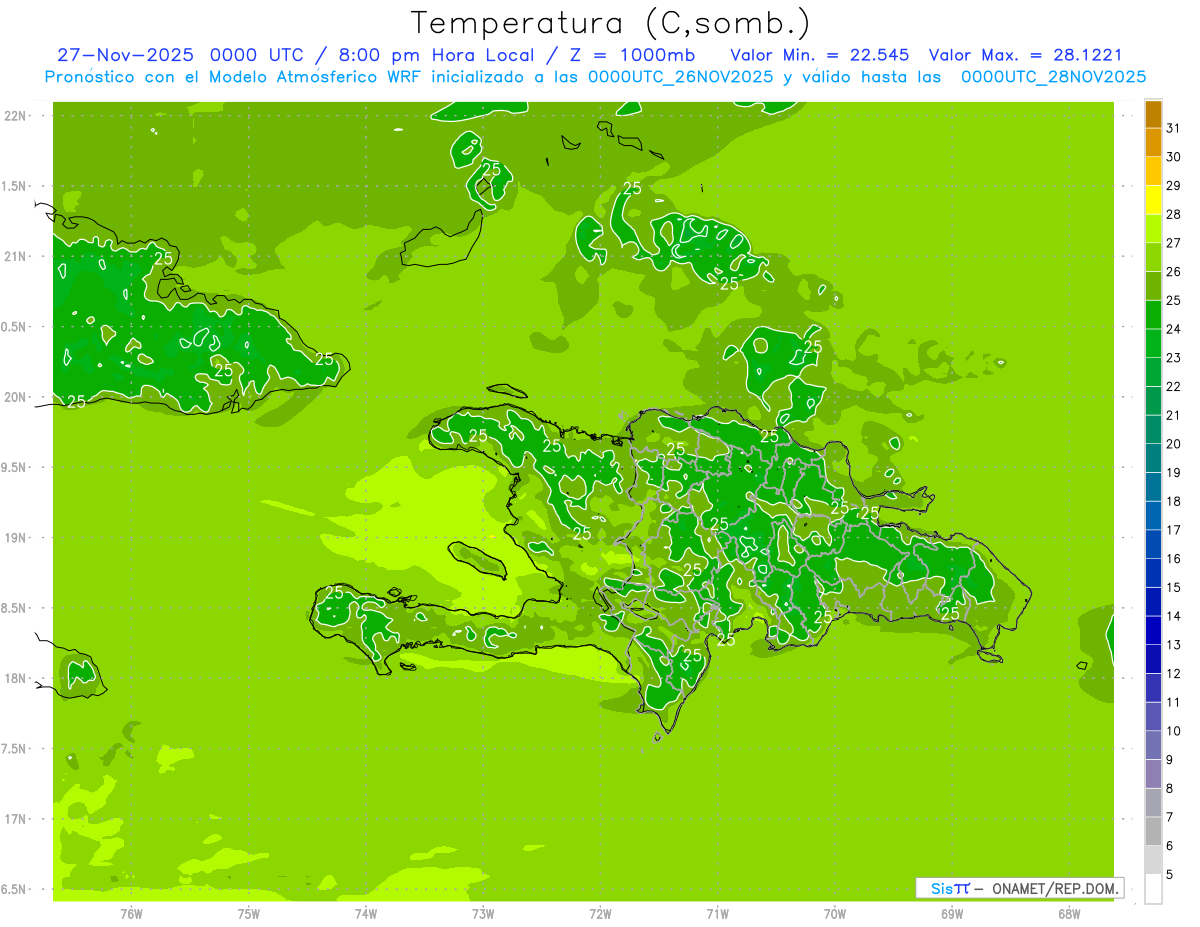The width and height of the screenshot is (1200, 927).
Task: Click the "0000UTC_28NOV2025" valid-until time
Action: tap(1053, 77)
